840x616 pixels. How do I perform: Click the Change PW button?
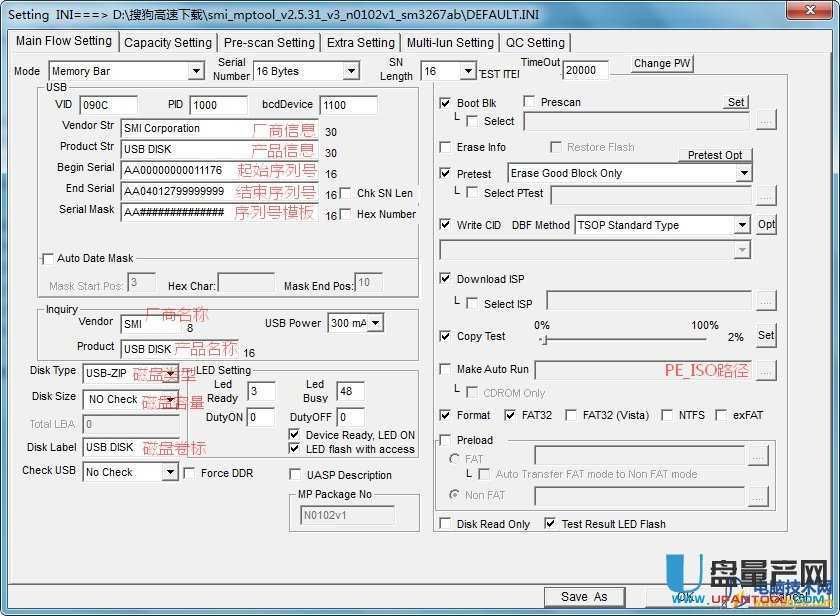click(x=662, y=63)
